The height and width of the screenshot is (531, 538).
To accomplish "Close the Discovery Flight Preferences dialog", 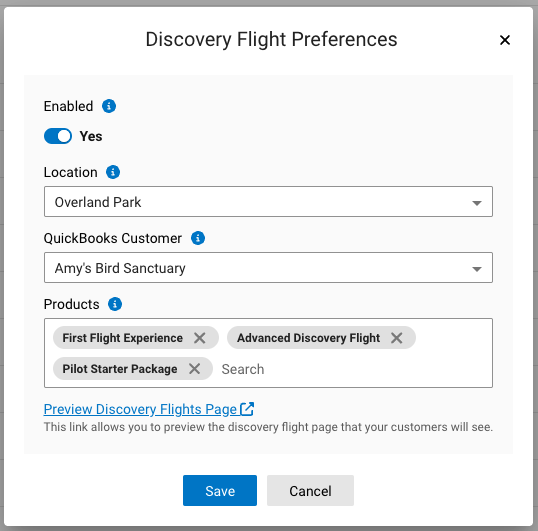I will pyautogui.click(x=505, y=40).
